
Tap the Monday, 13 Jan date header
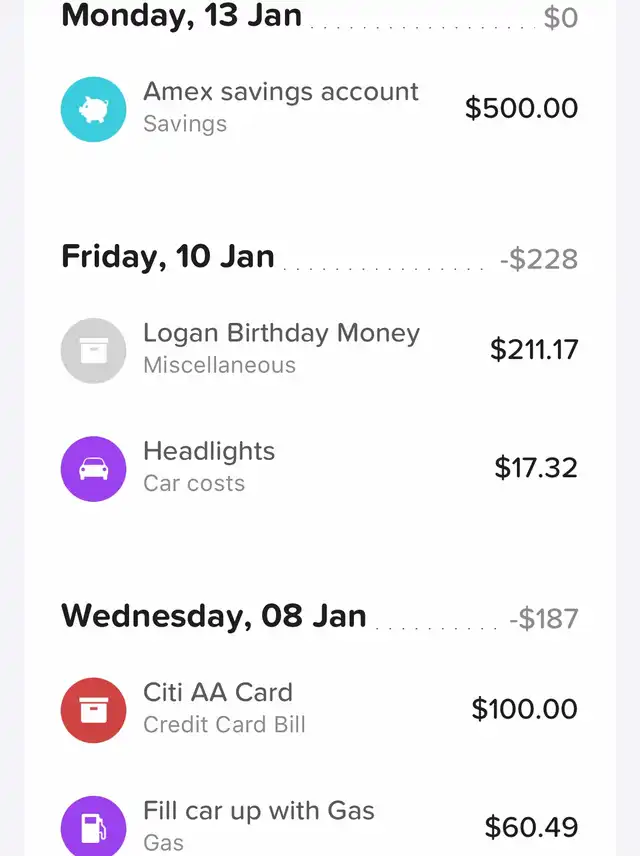(x=181, y=16)
